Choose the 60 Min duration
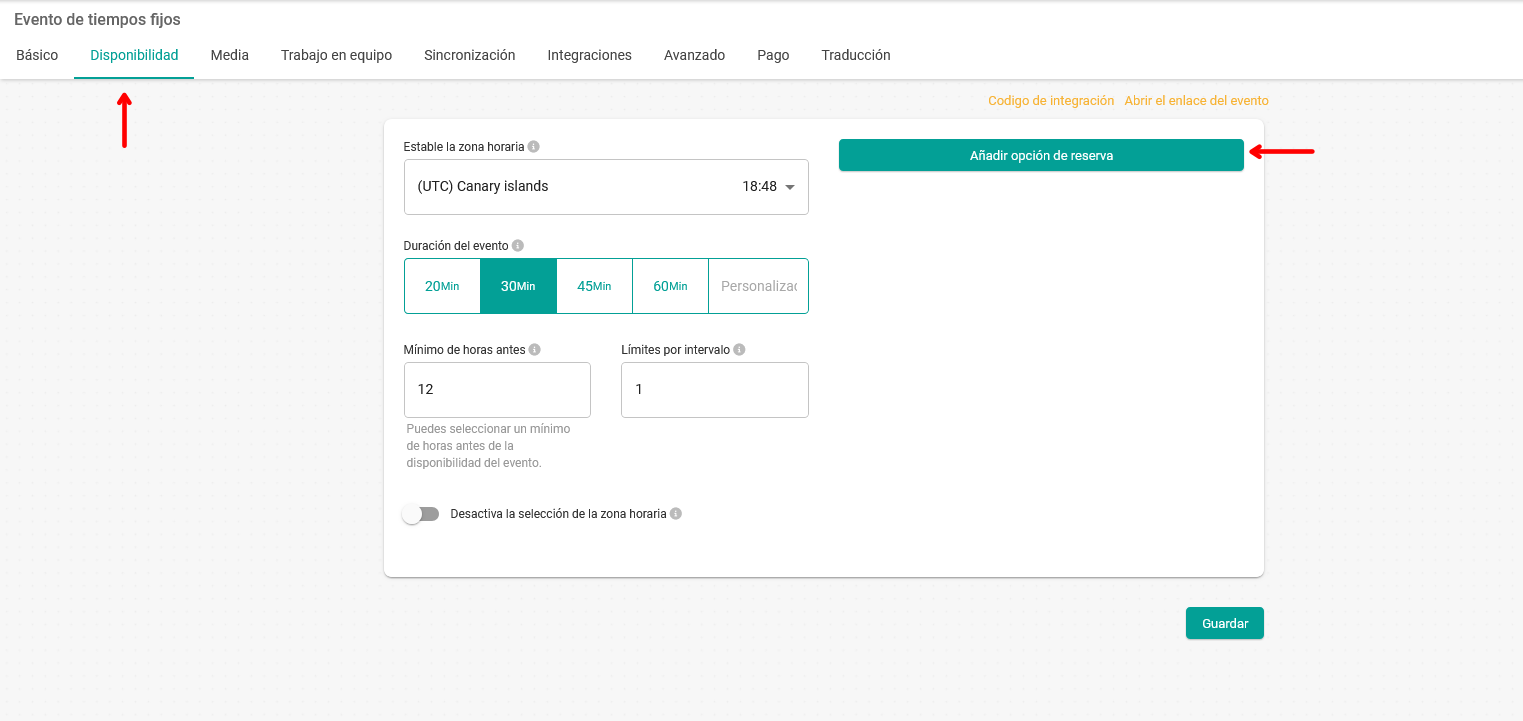Screen dimensions: 1523x721 (670, 286)
